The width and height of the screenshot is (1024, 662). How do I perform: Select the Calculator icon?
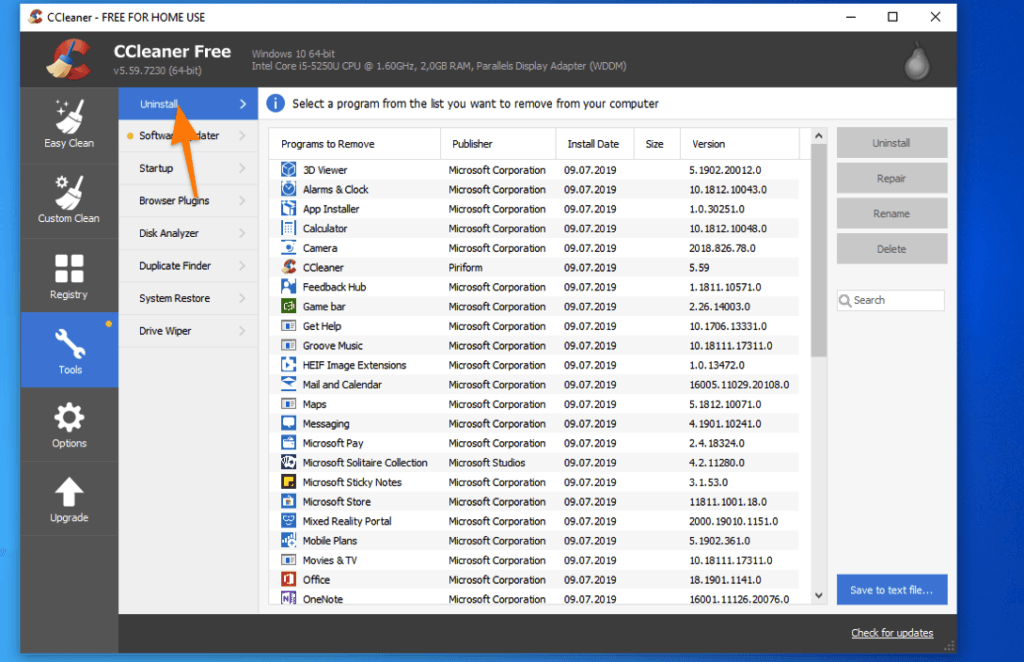289,229
